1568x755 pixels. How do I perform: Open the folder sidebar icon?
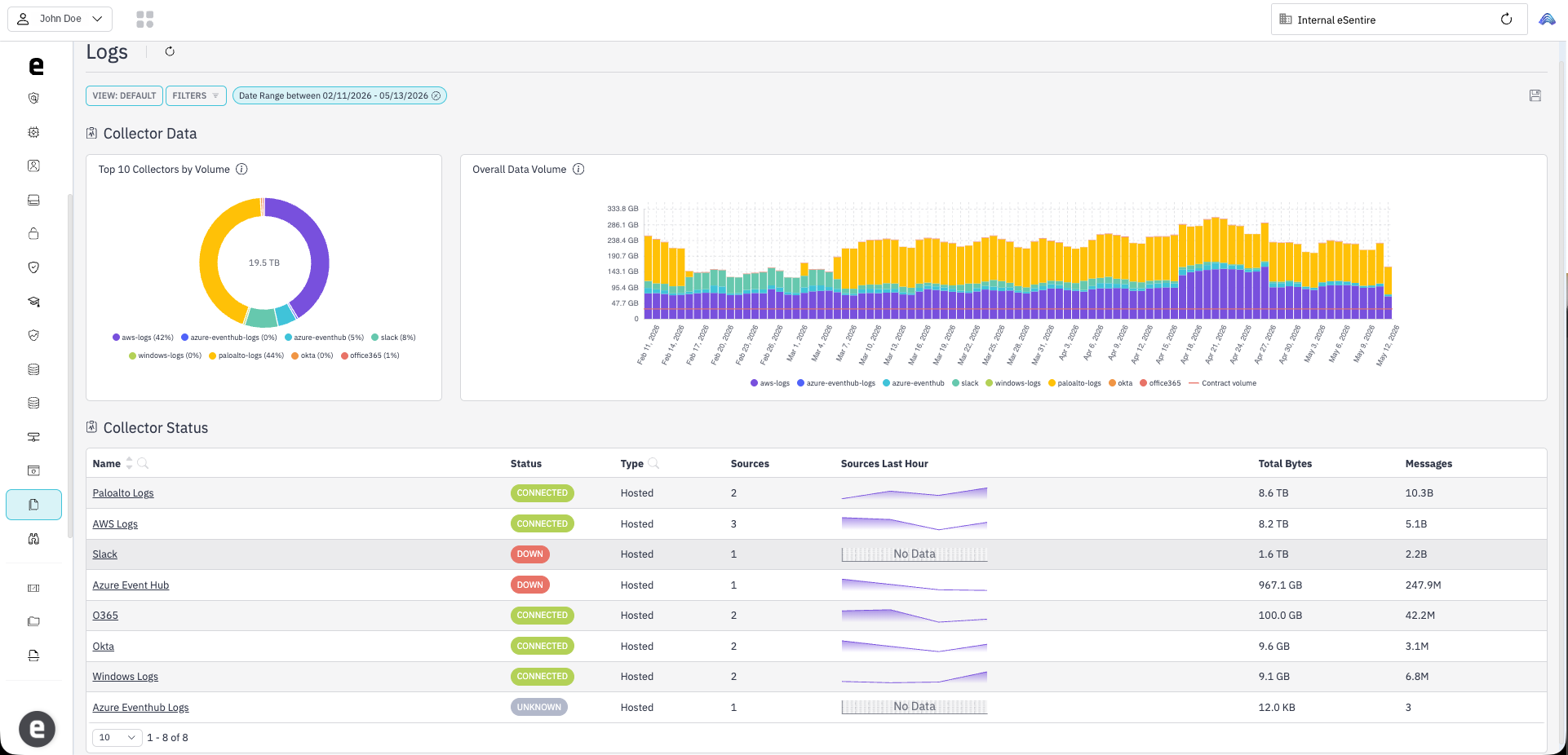pos(33,621)
